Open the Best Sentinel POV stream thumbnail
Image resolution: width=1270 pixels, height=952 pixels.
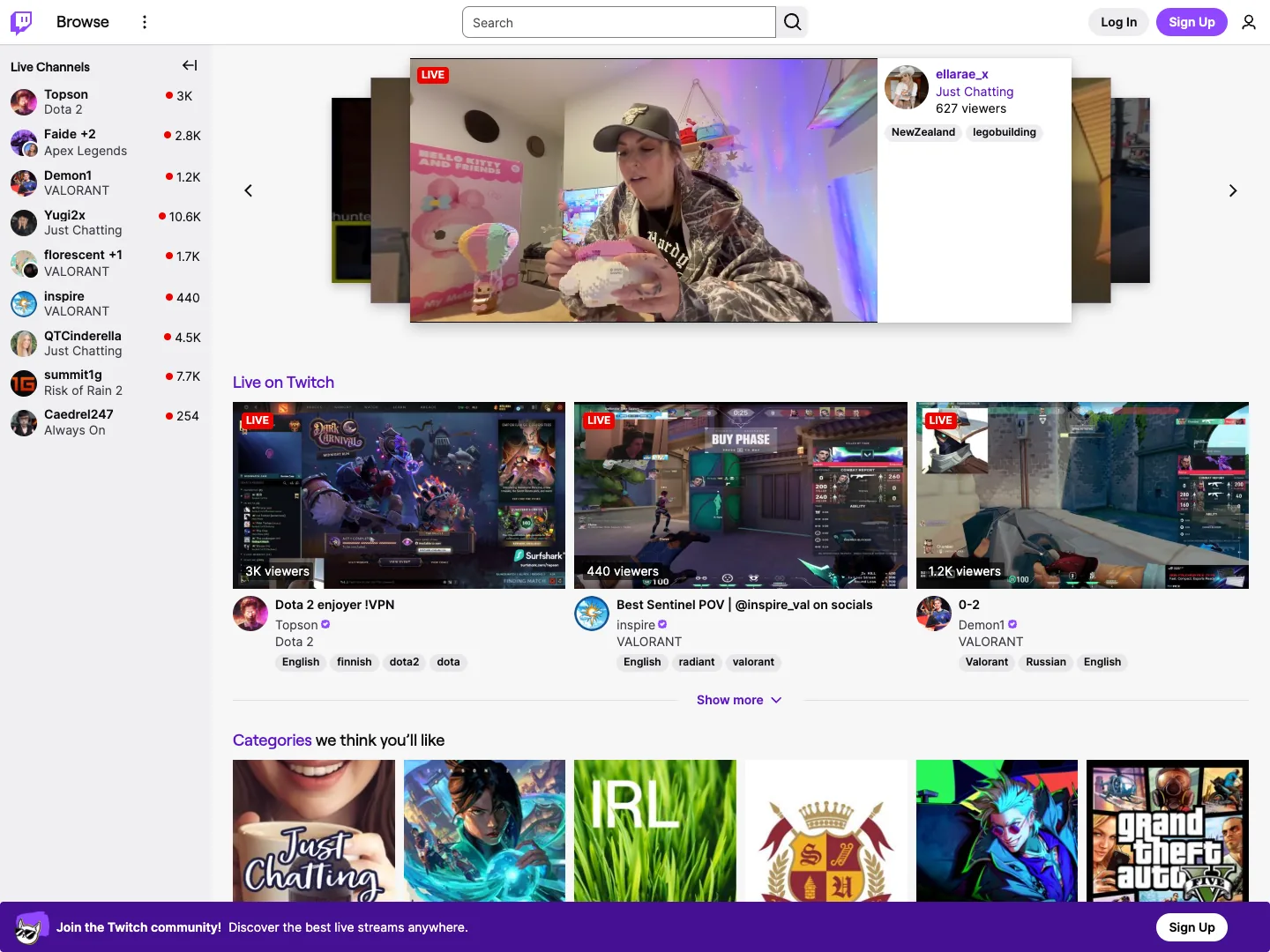(741, 495)
